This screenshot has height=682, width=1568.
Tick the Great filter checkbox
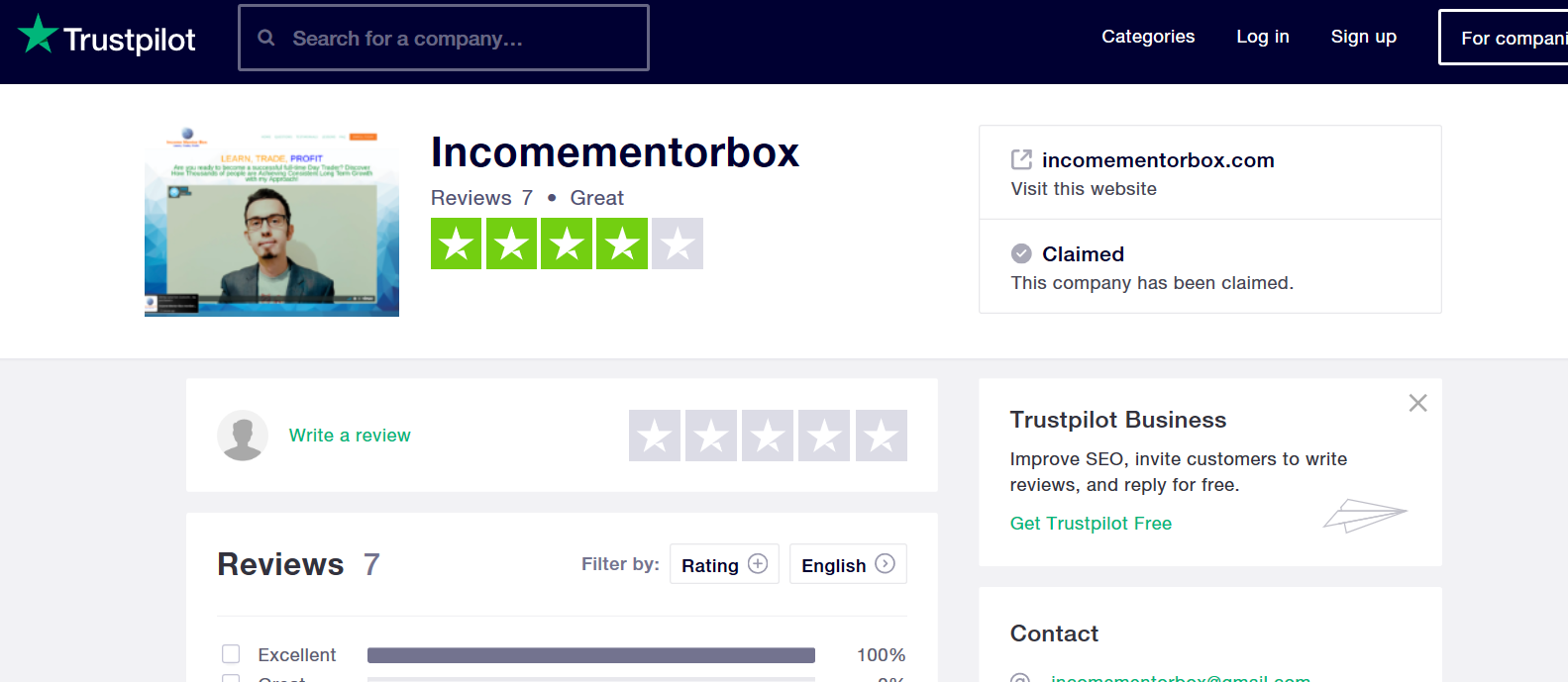pyautogui.click(x=231, y=678)
